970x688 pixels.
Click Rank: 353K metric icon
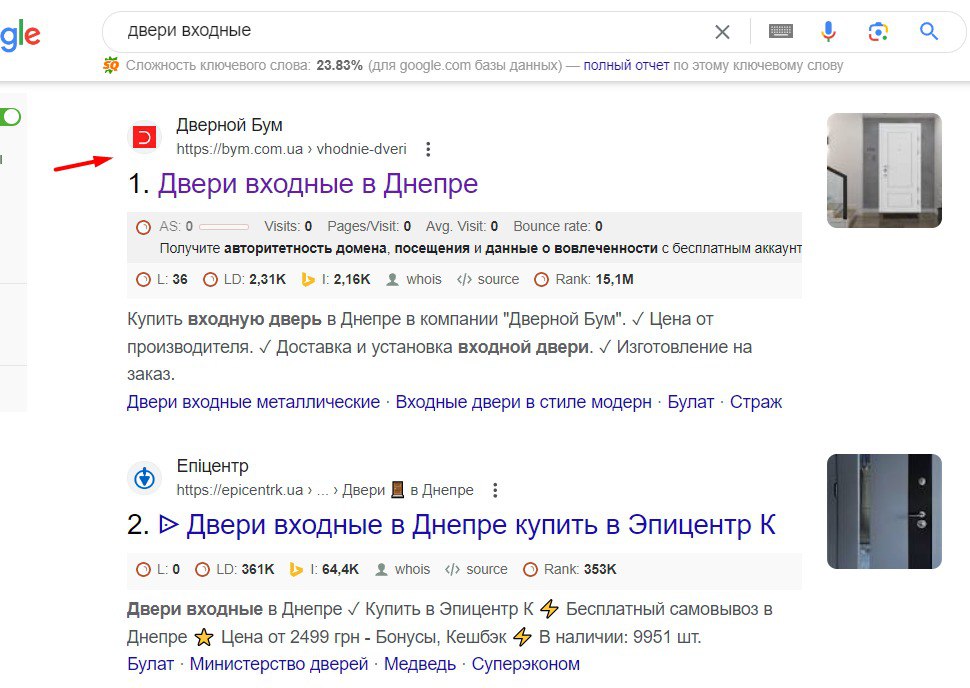(x=530, y=570)
